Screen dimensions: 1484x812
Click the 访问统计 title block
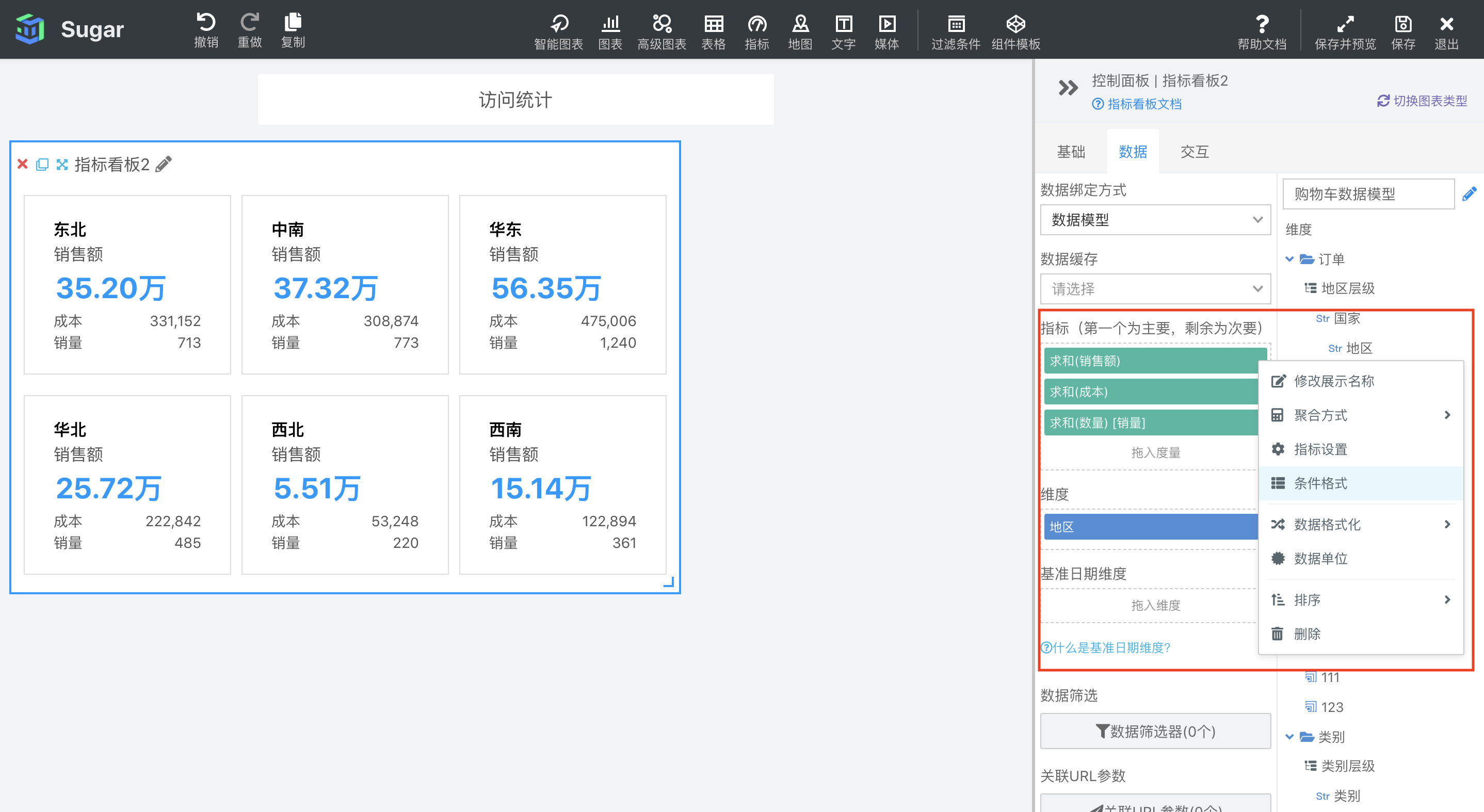click(515, 100)
